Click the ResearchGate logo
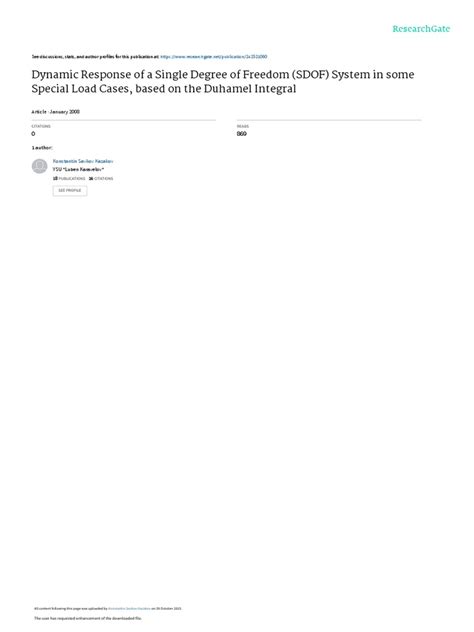This screenshot has width=474, height=632. pos(421,29)
